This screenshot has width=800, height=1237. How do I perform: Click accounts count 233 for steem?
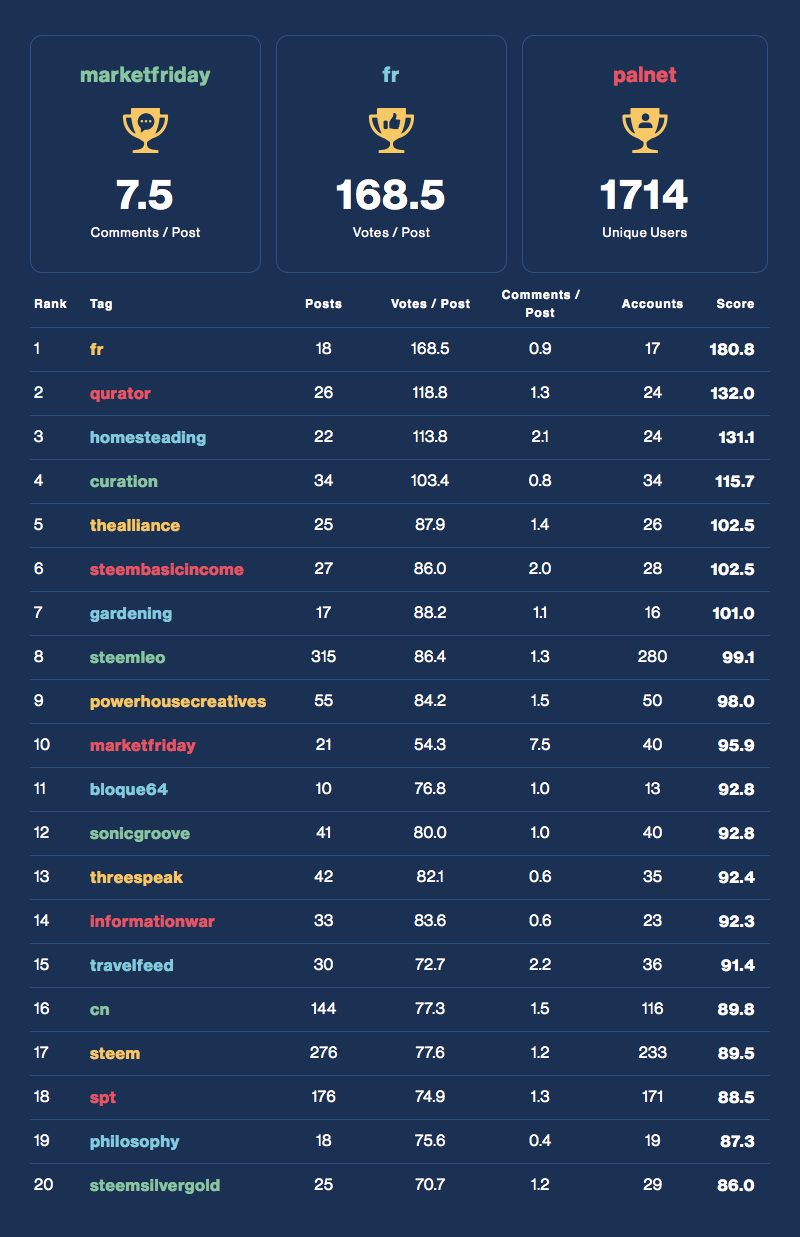pos(652,1053)
